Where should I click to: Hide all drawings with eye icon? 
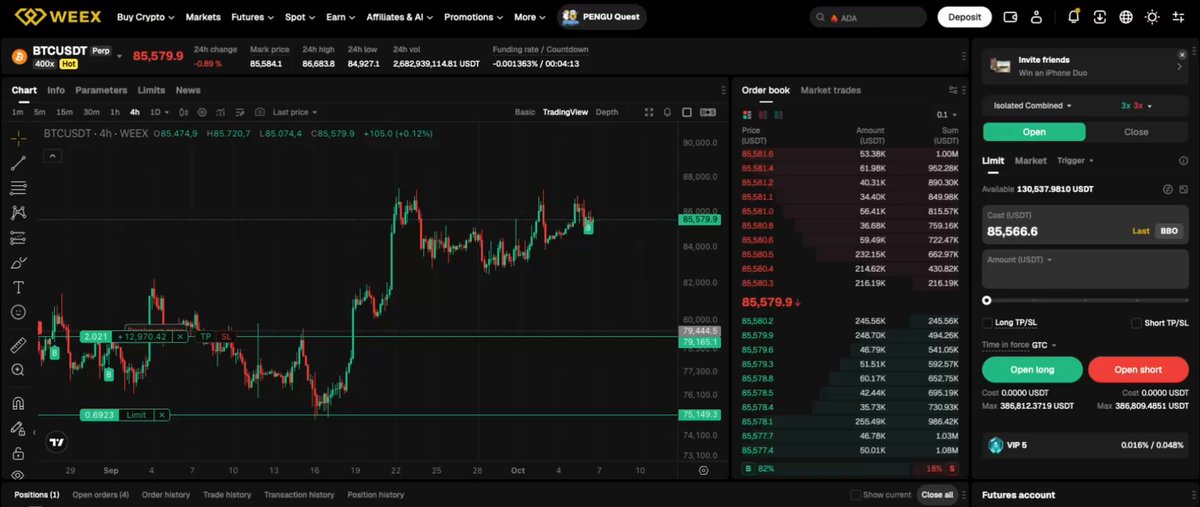(x=18, y=476)
